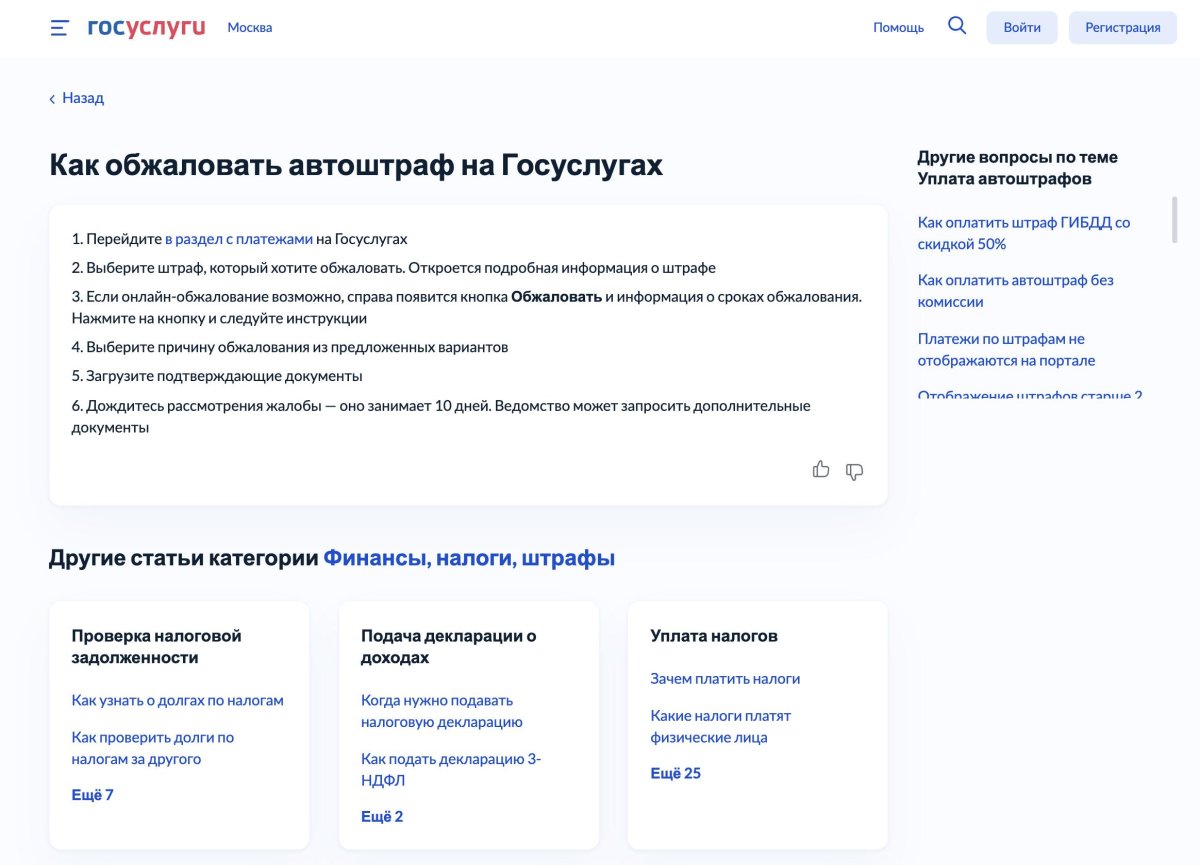1200x865 pixels.
Task: Rate the article with thumbs down
Action: coord(854,470)
